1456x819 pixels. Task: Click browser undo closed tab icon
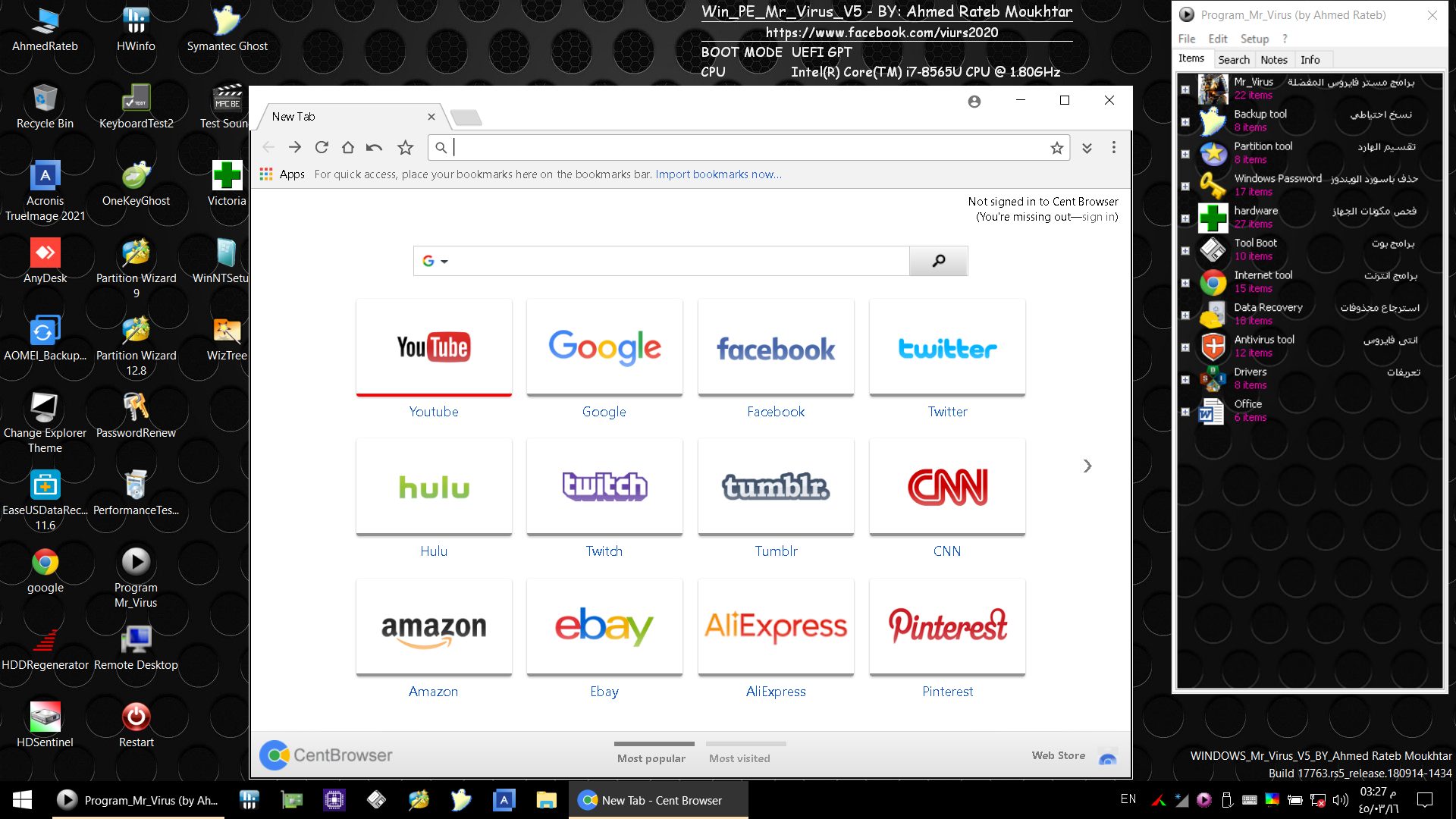click(x=374, y=147)
